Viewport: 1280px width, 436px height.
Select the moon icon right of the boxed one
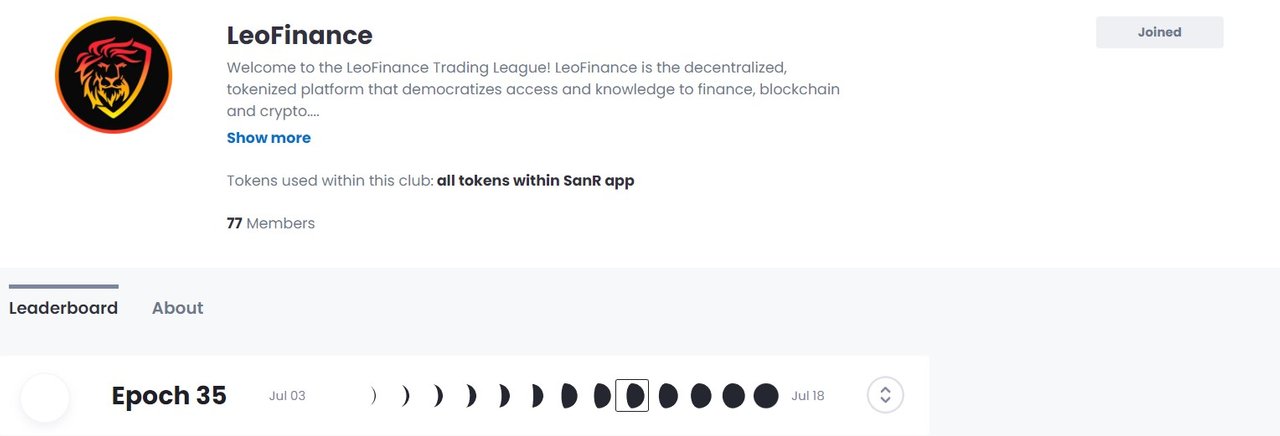tap(668, 396)
